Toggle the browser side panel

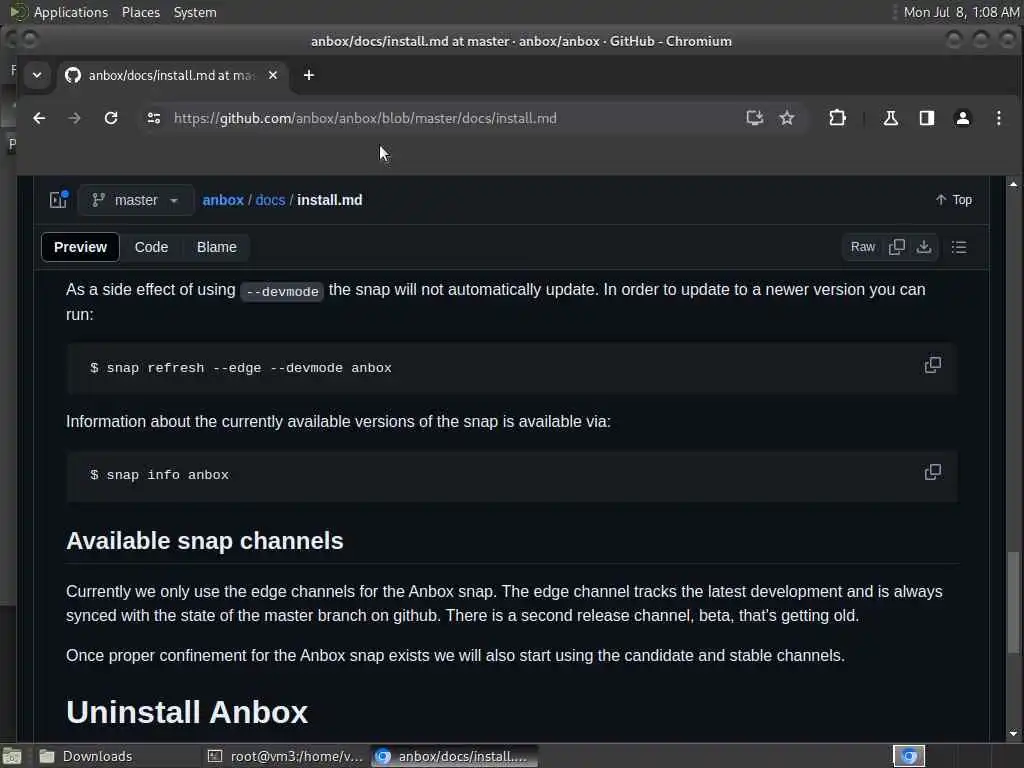click(x=926, y=118)
